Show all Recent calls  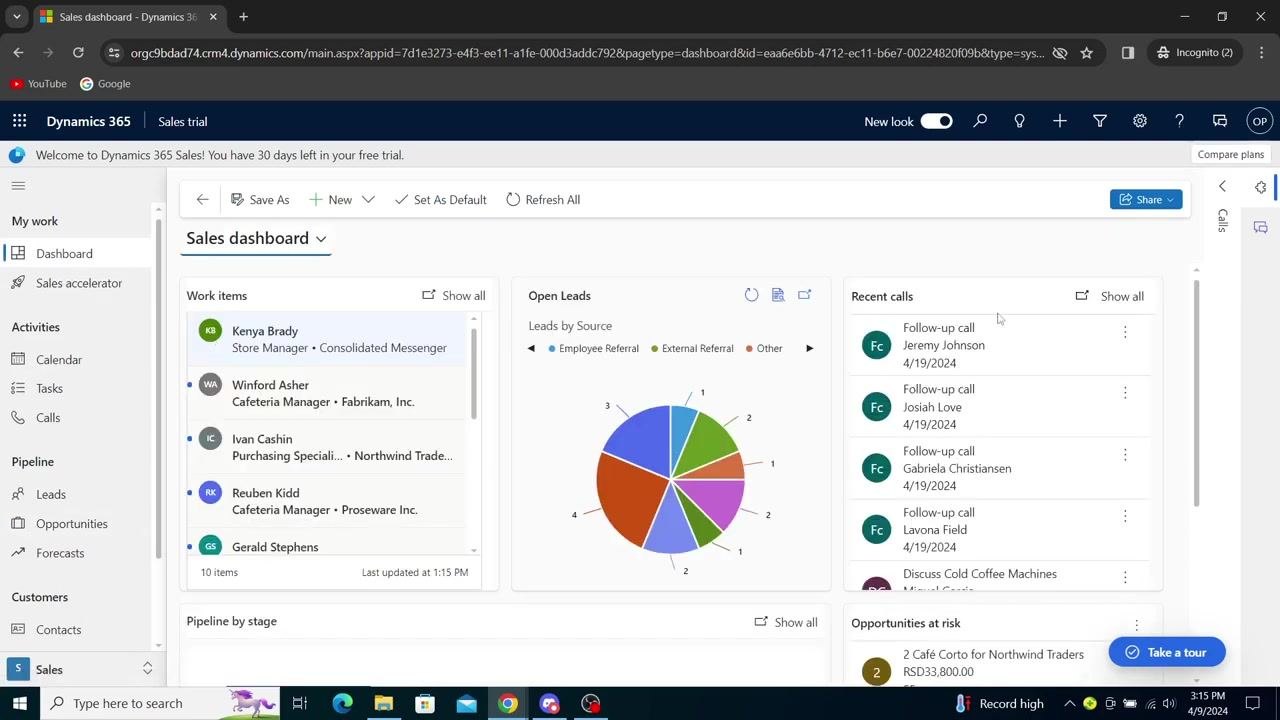1110,296
